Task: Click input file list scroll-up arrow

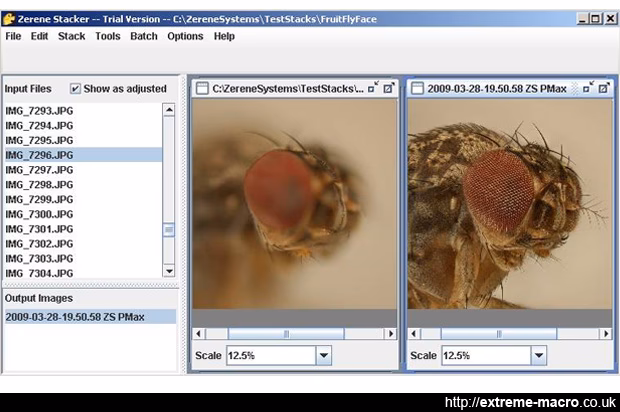Action: point(169,109)
